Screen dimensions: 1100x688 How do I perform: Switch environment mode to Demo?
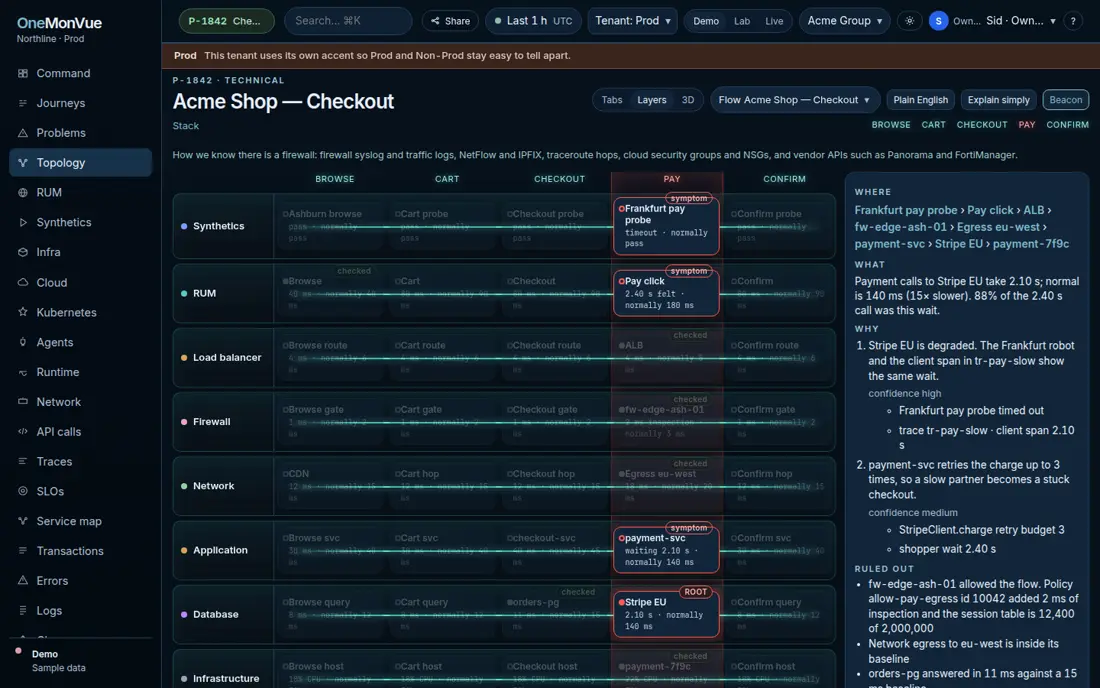[706, 21]
